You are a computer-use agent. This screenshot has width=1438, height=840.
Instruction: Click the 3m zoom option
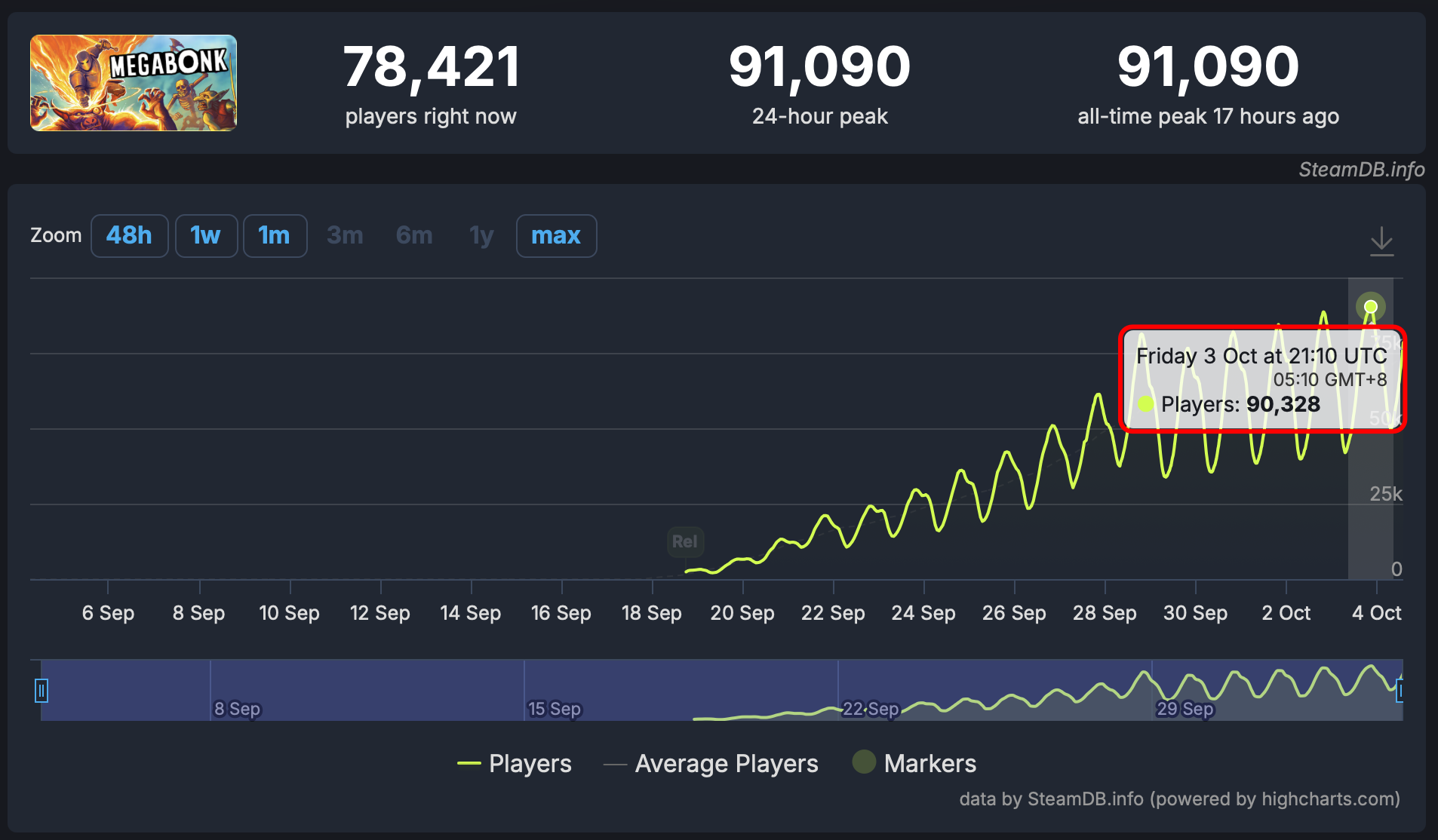point(345,236)
